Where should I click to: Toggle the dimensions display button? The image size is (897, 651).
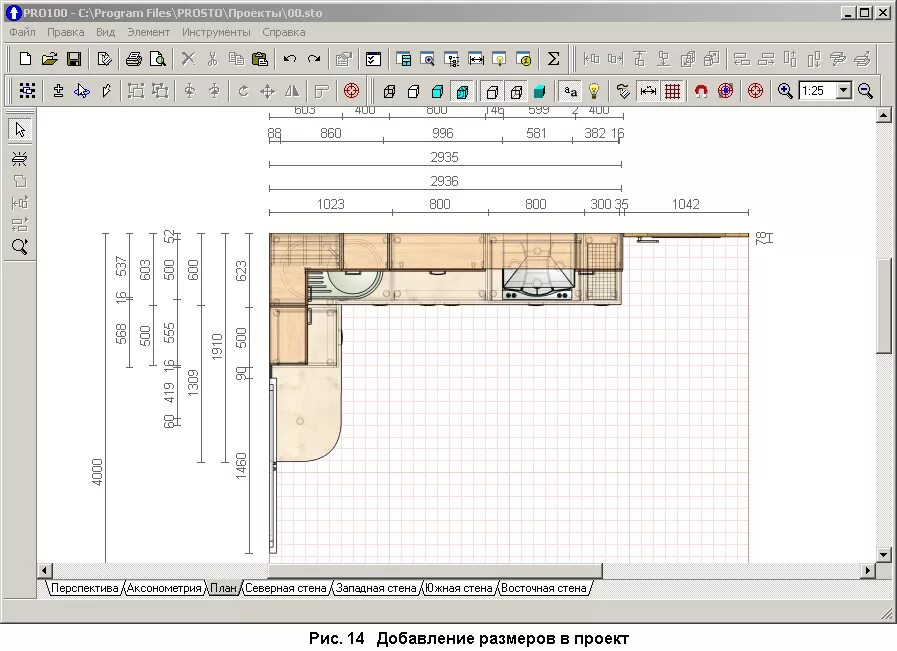[x=648, y=91]
